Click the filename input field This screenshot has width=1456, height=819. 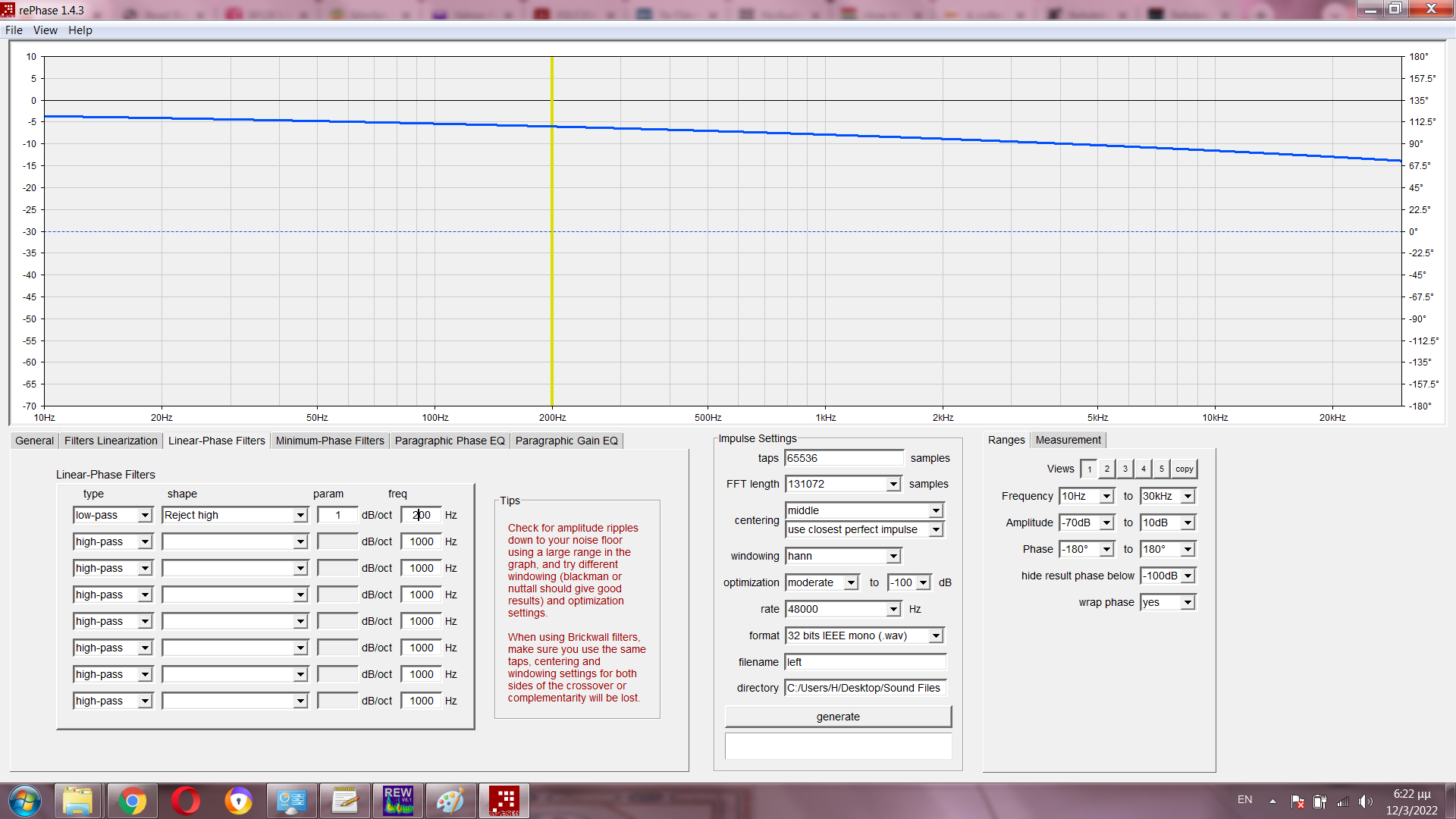coord(865,662)
